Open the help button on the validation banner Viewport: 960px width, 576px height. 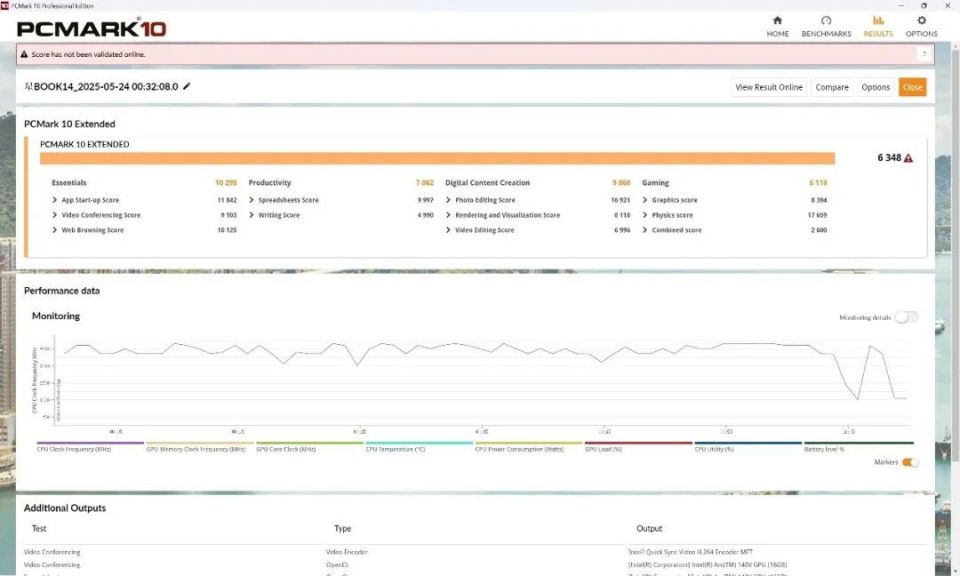click(x=924, y=54)
